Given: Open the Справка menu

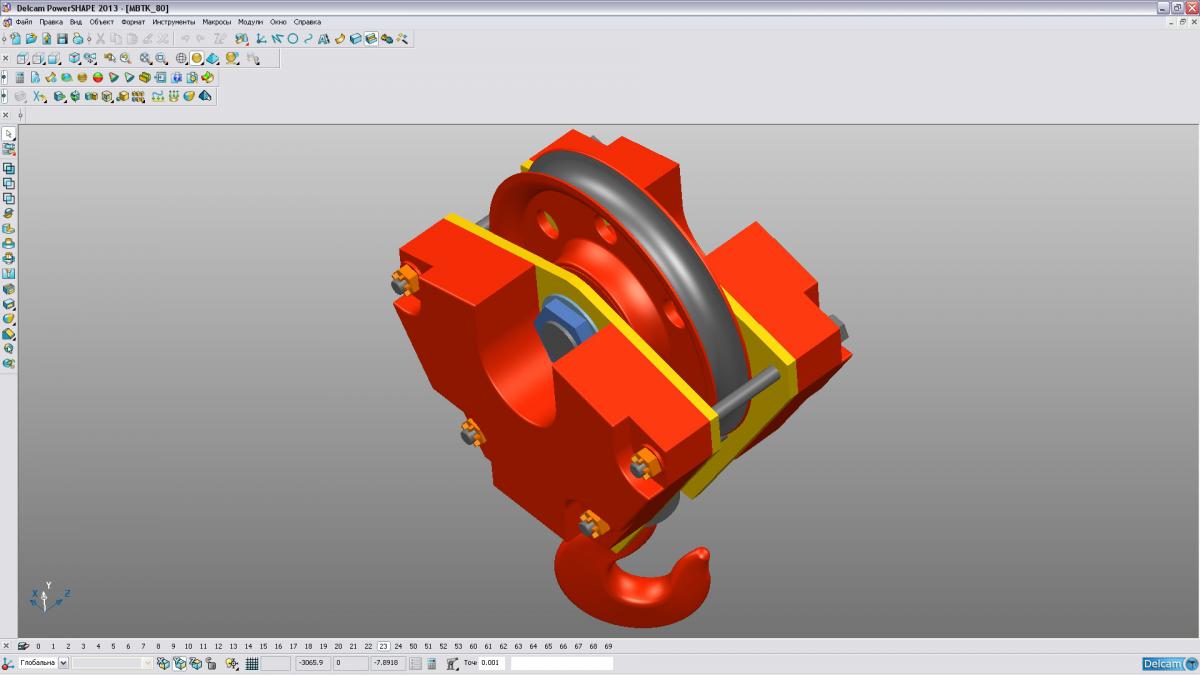Looking at the screenshot, I should (x=307, y=21).
